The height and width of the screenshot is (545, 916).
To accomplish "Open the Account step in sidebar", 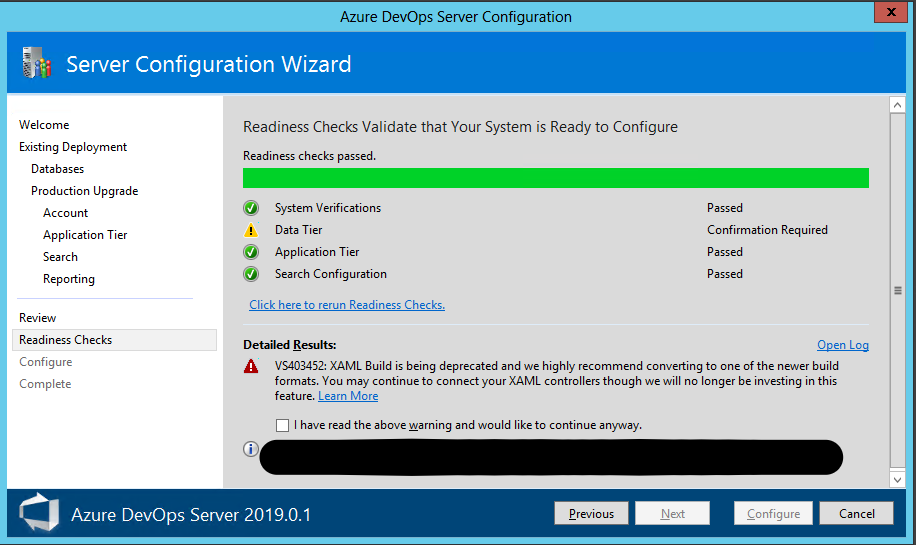I will 65,213.
